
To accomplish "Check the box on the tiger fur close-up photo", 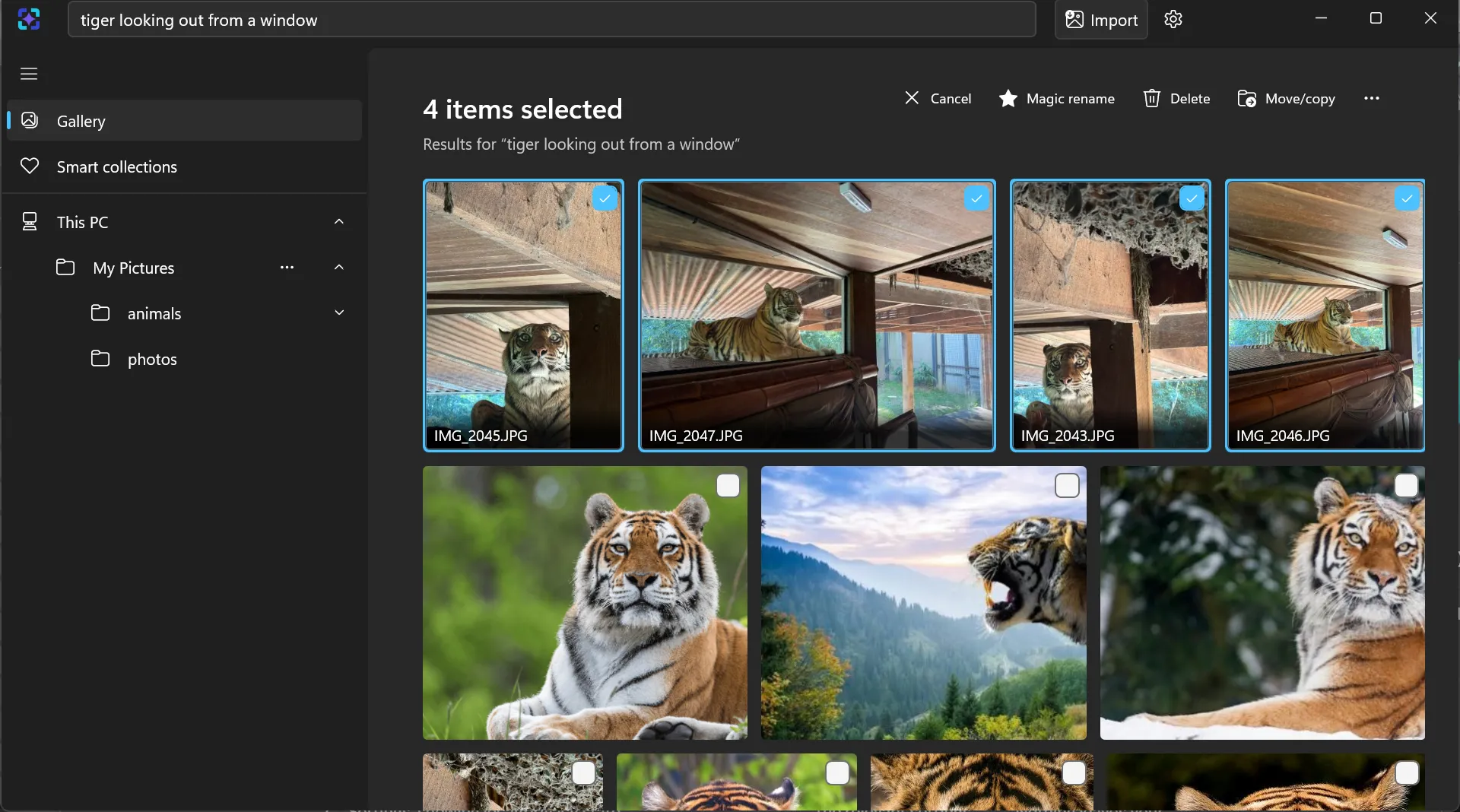I will (x=1074, y=772).
